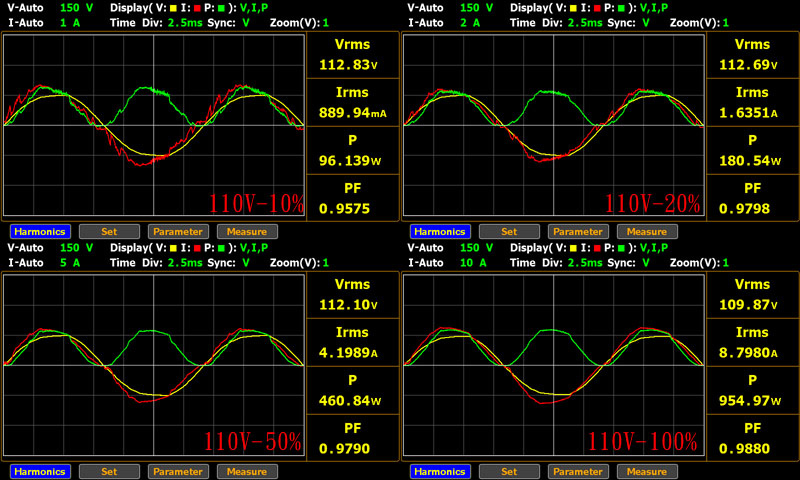
Task: Click Zoom(V): 1 in the 50% panel
Action: [x=299, y=263]
